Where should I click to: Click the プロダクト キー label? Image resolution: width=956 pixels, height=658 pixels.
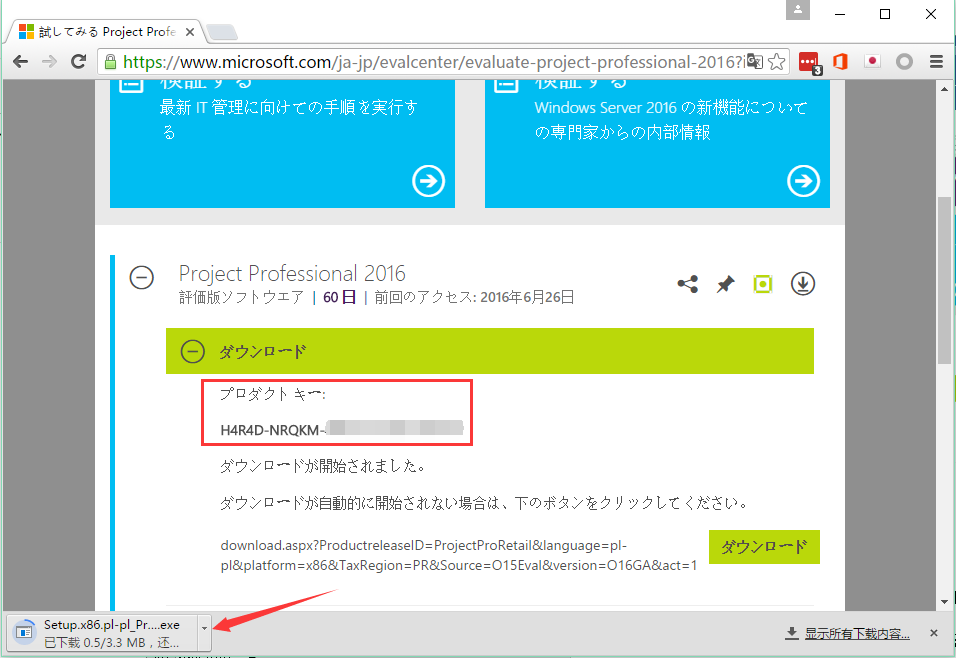click(273, 395)
